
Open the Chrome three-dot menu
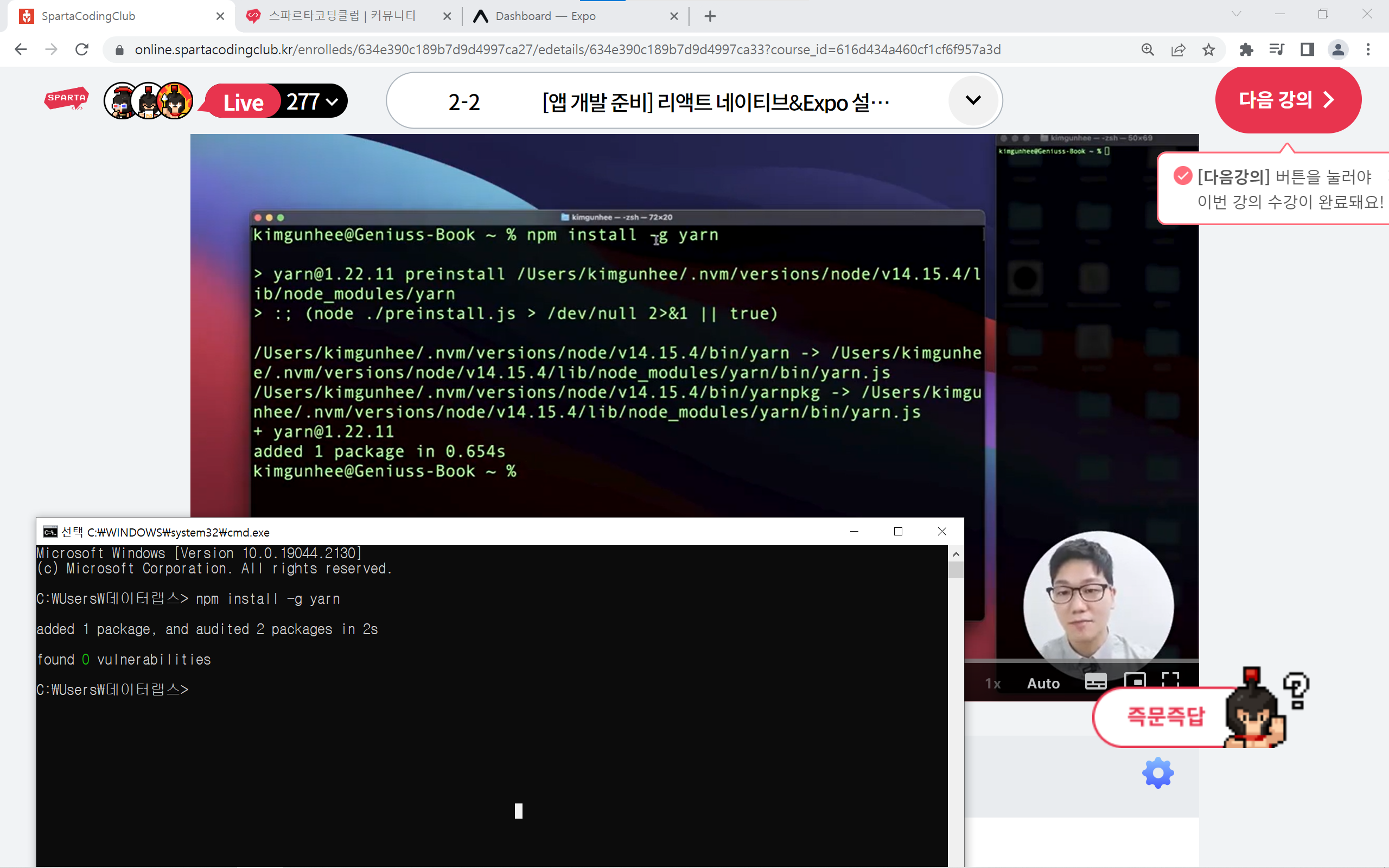pos(1368,49)
